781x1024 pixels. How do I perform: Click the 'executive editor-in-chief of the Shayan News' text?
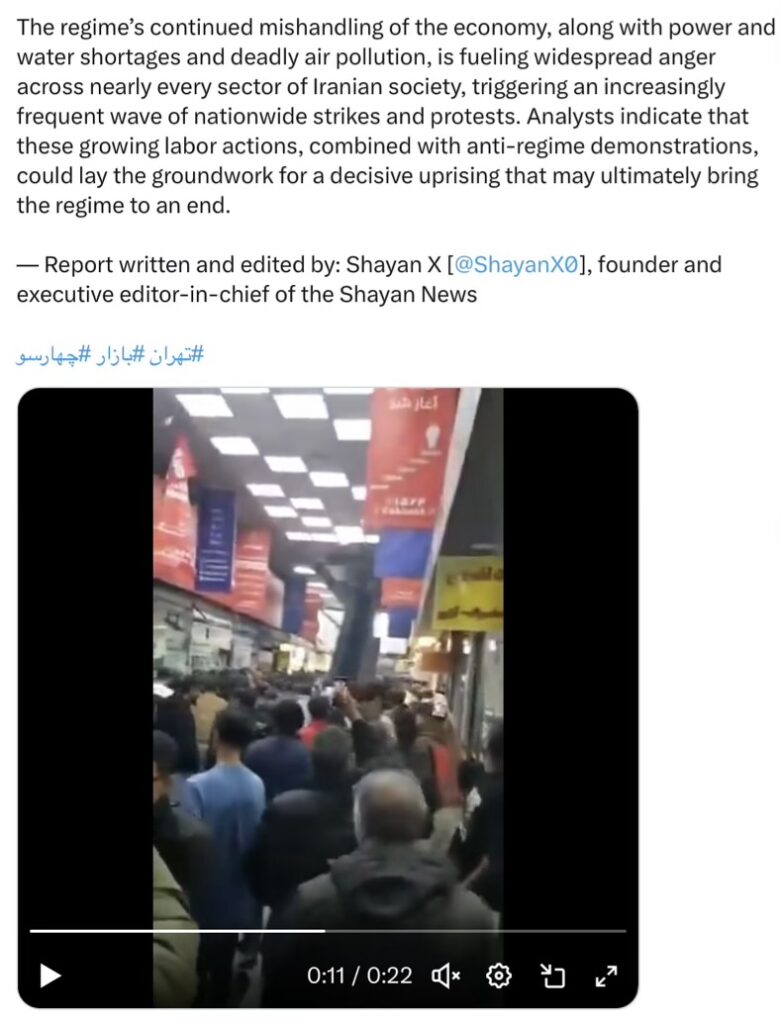247,295
